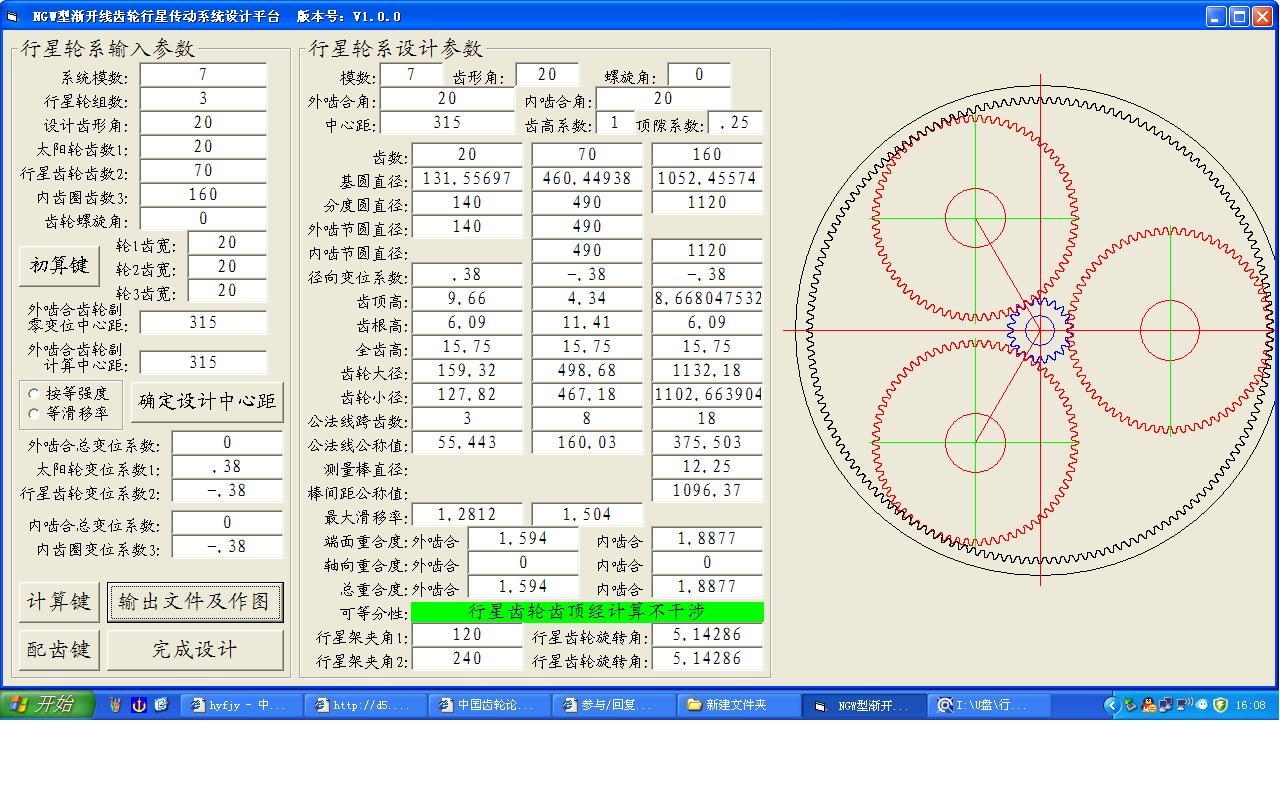Screen dimensions: 1280x800
Task: Click the 计算键 button
Action: pos(59,602)
